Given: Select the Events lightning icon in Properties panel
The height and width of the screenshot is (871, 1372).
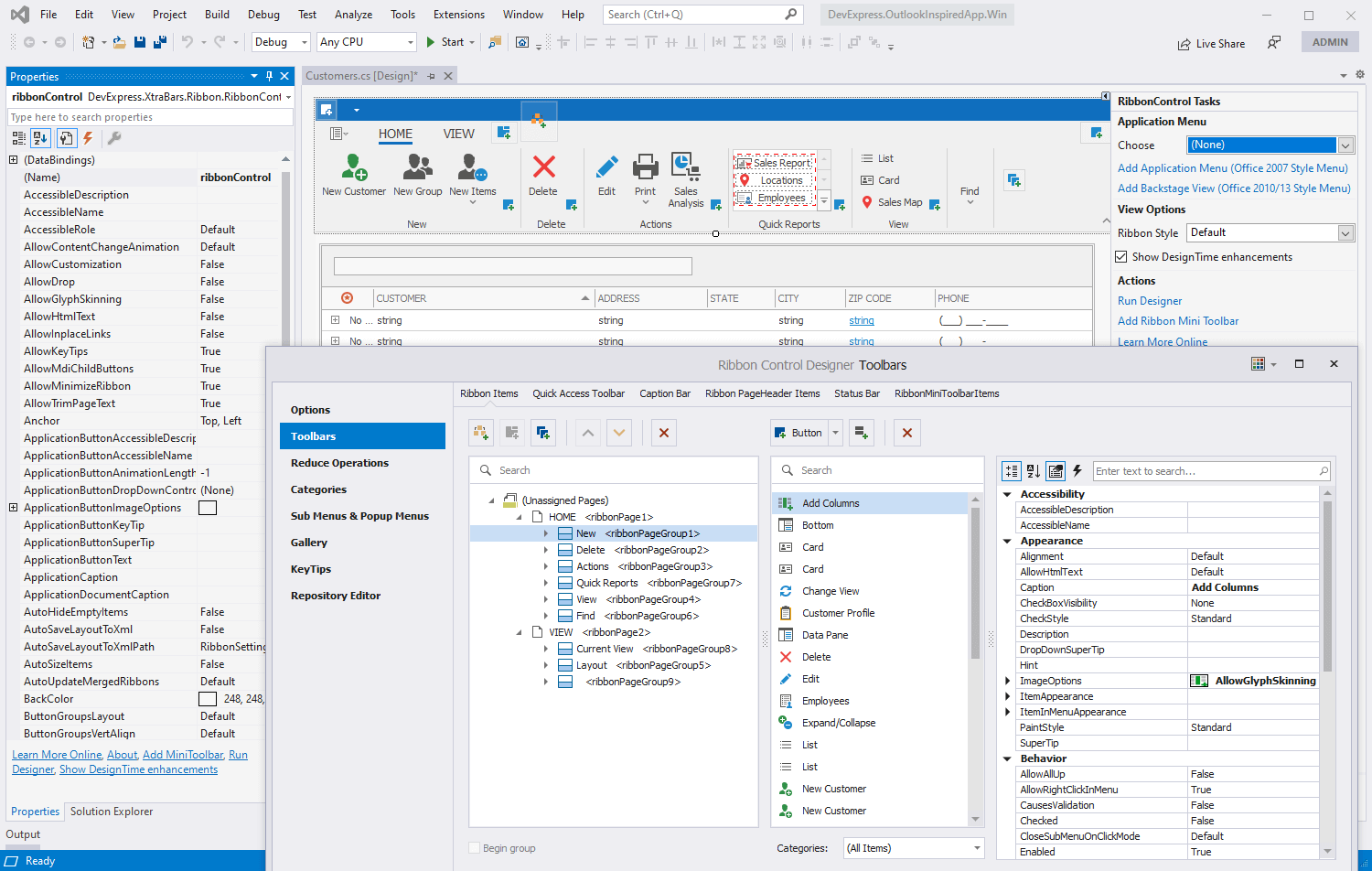Looking at the screenshot, I should point(87,138).
